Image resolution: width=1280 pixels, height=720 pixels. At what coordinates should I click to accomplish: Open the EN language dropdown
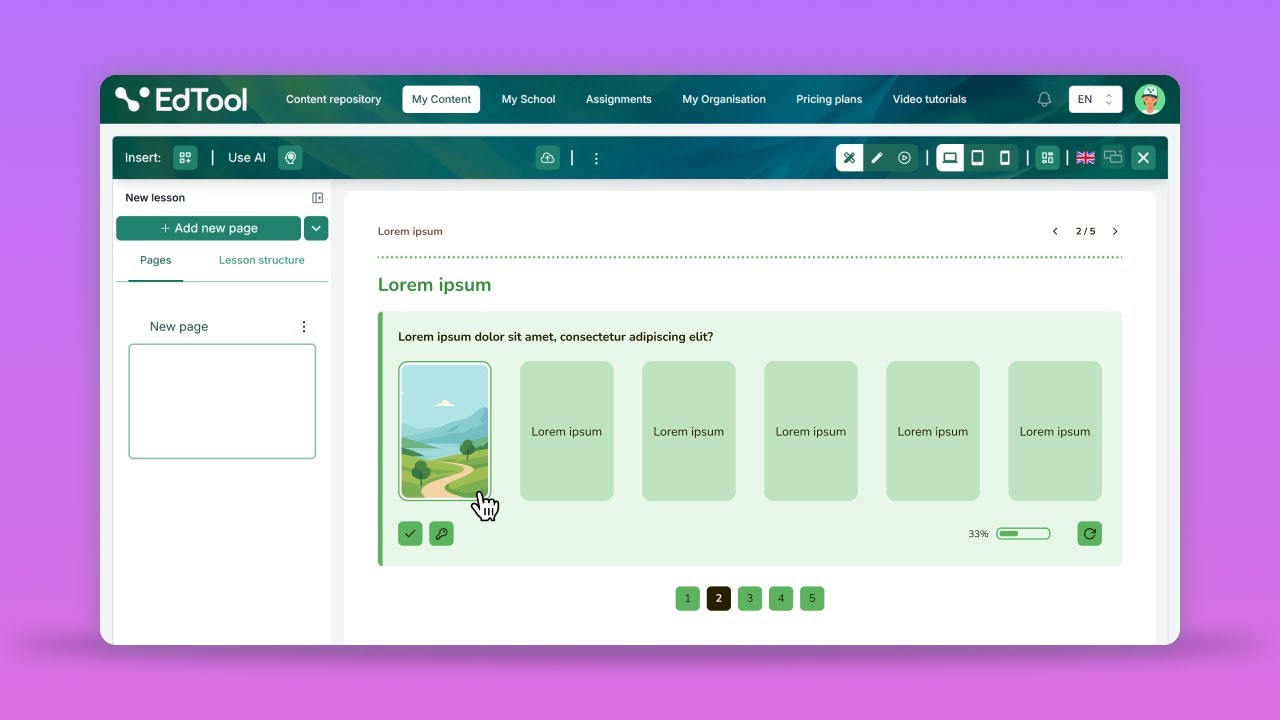coord(1095,99)
